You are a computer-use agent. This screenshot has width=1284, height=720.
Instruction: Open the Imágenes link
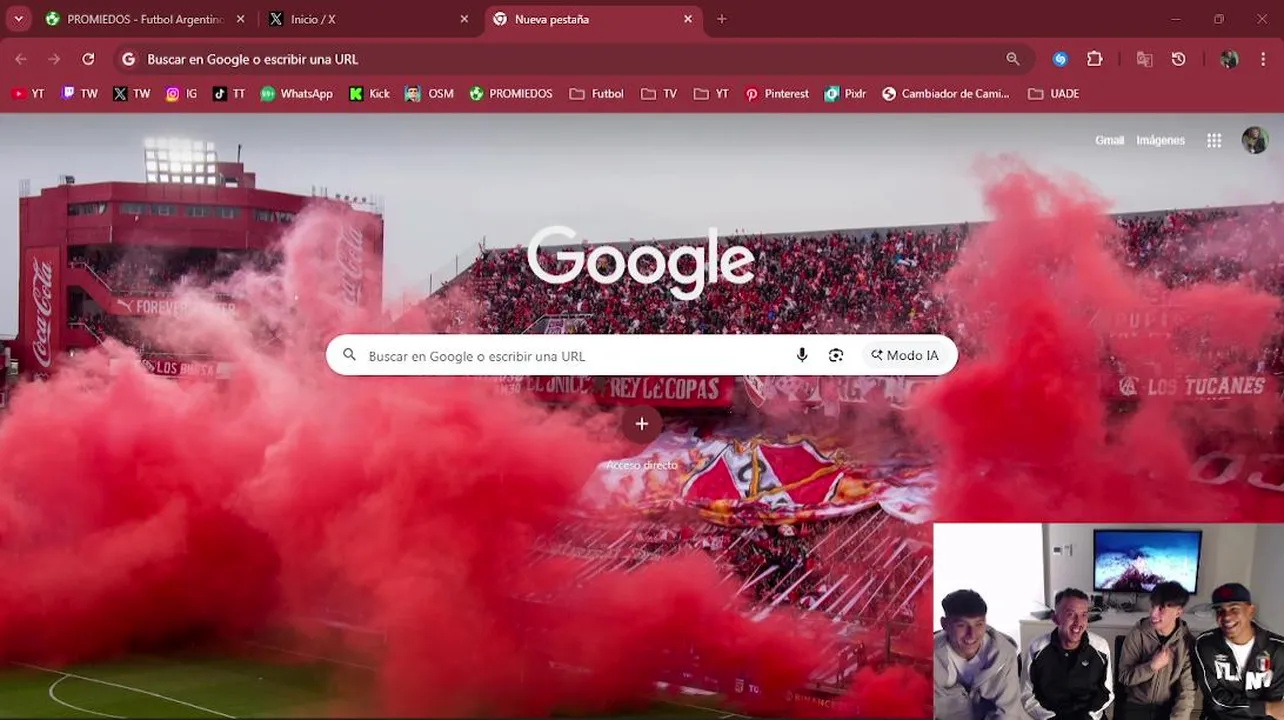click(1160, 141)
